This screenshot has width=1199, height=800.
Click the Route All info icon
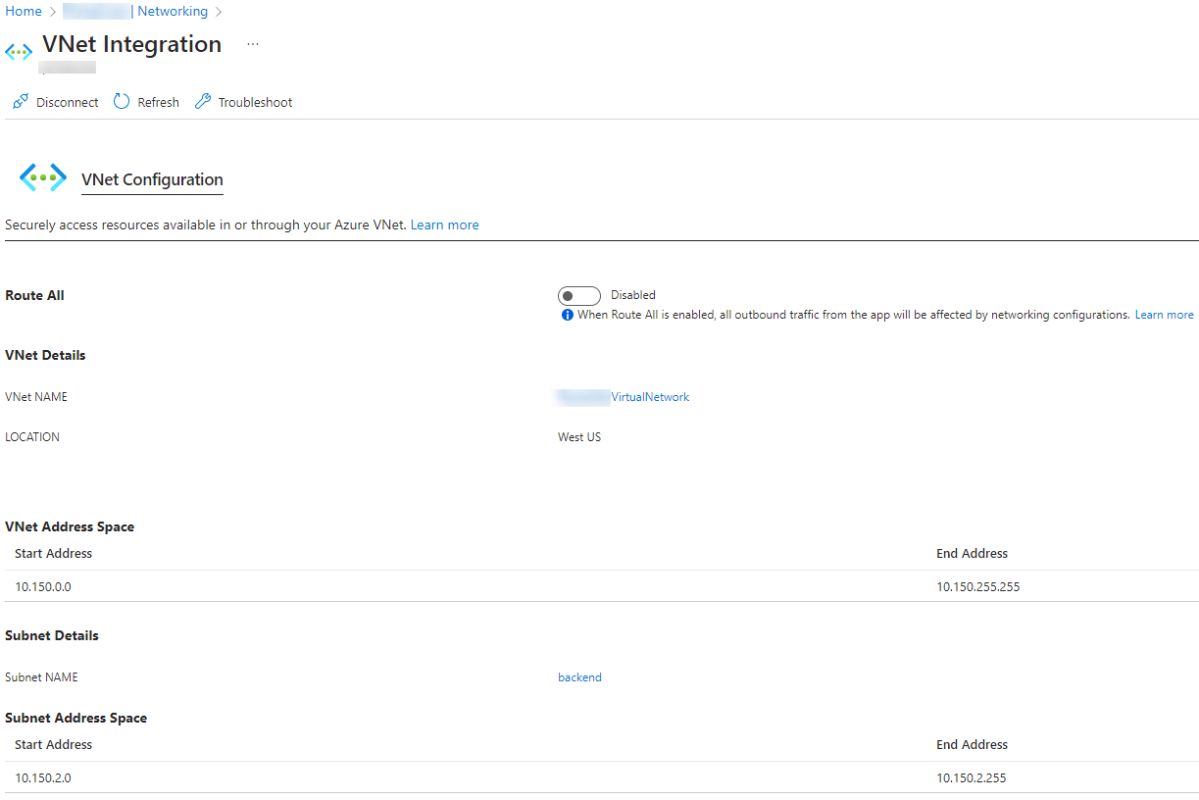(567, 315)
